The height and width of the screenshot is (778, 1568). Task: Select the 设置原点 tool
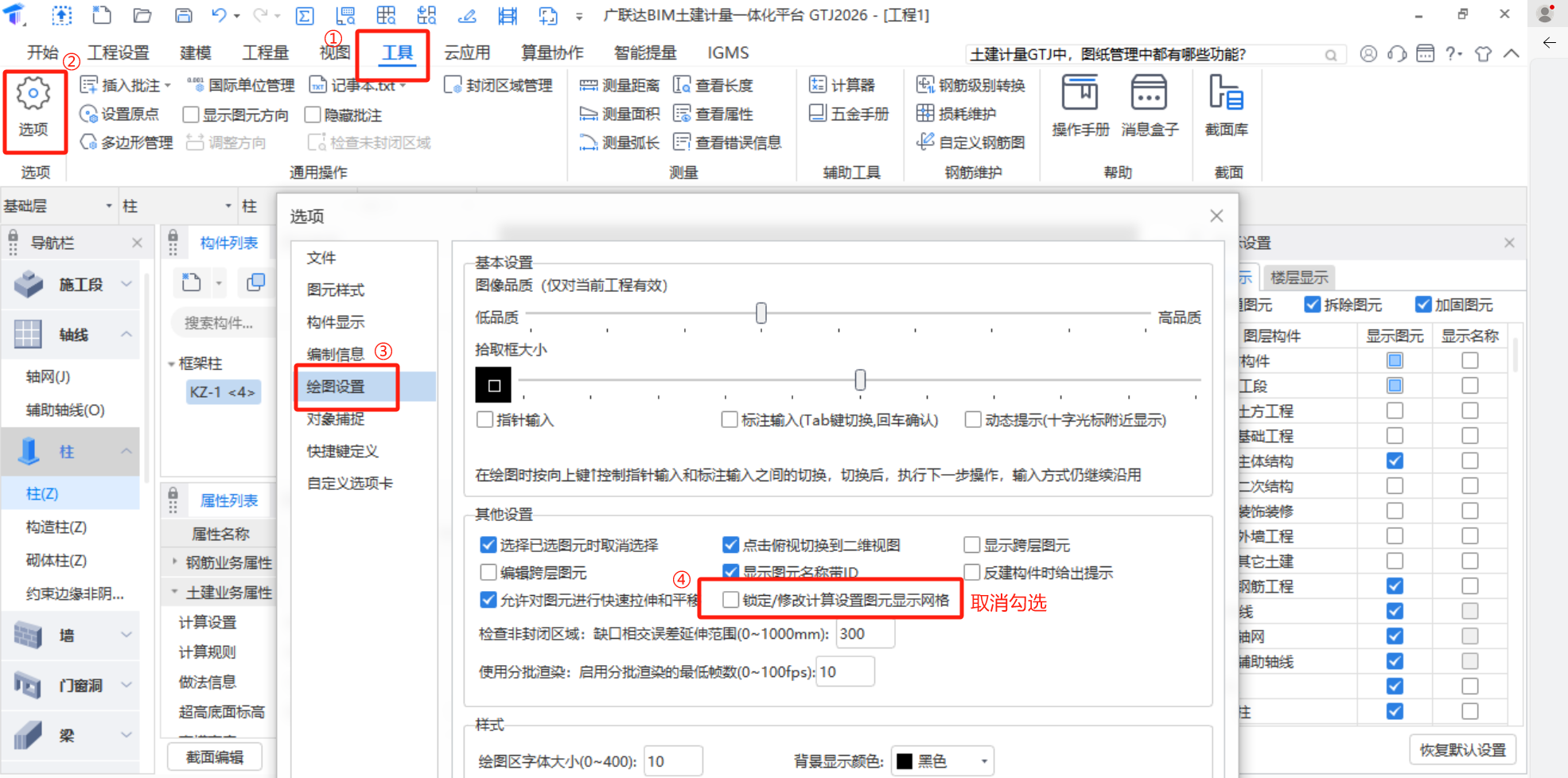[x=119, y=114]
